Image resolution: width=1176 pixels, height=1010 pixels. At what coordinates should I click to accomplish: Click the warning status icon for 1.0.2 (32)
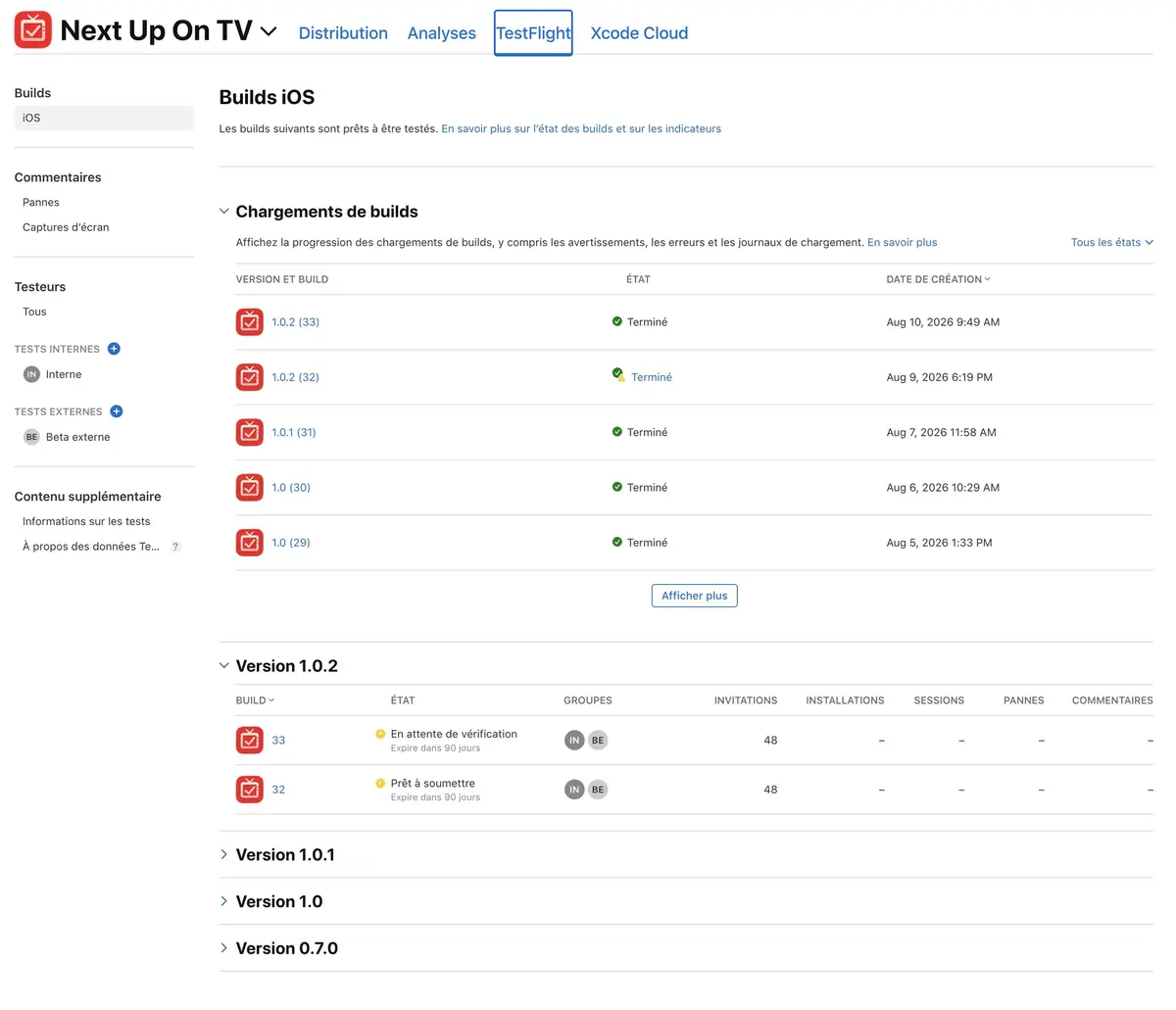click(x=618, y=375)
